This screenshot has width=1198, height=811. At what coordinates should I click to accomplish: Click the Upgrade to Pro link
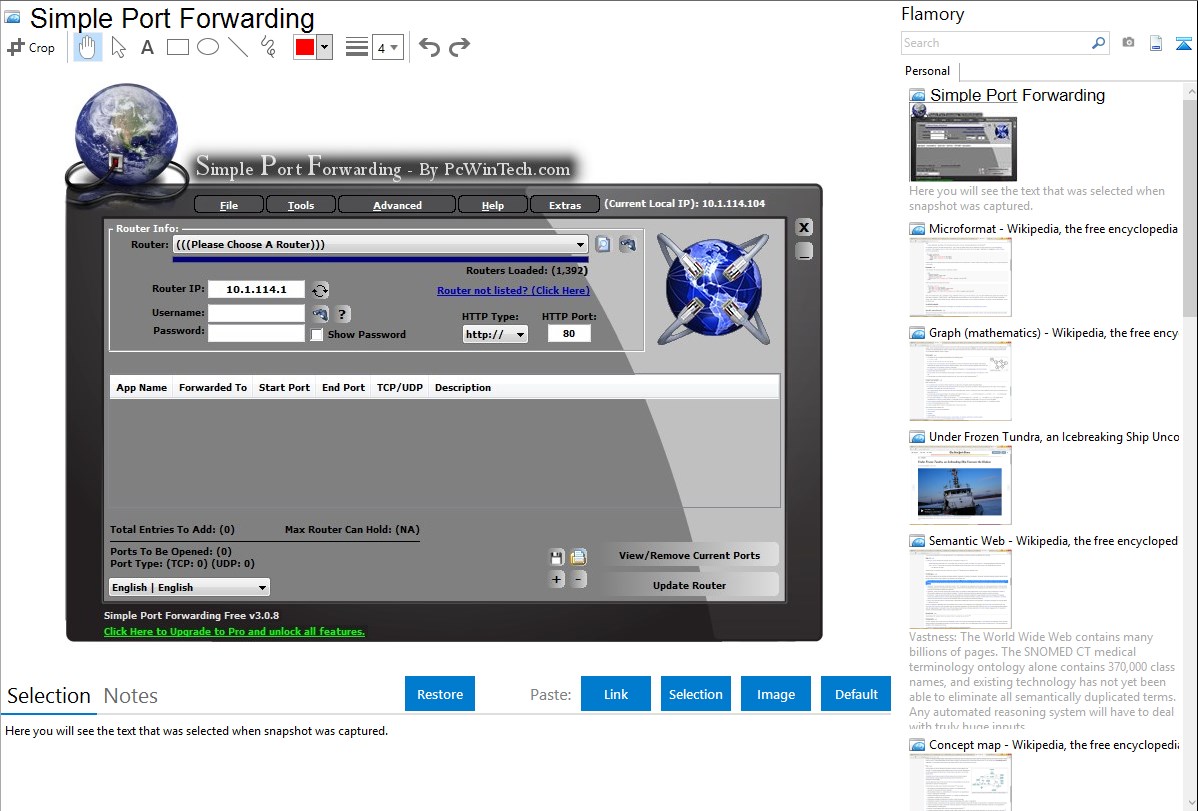[x=235, y=631]
